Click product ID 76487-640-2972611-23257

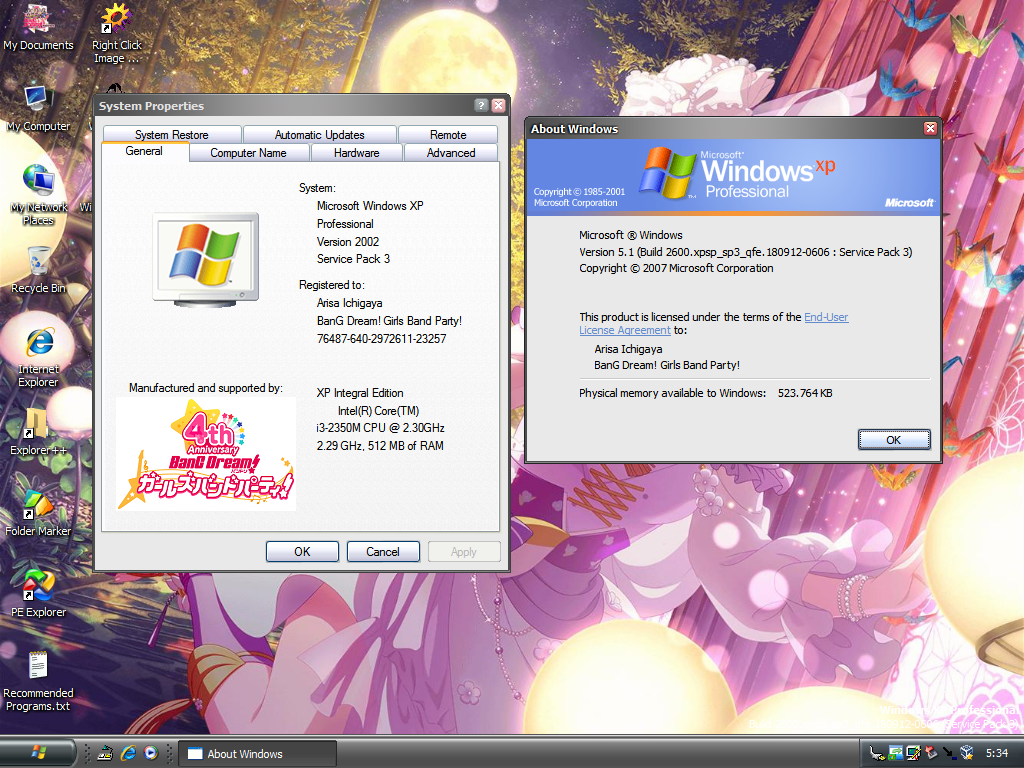tap(381, 339)
